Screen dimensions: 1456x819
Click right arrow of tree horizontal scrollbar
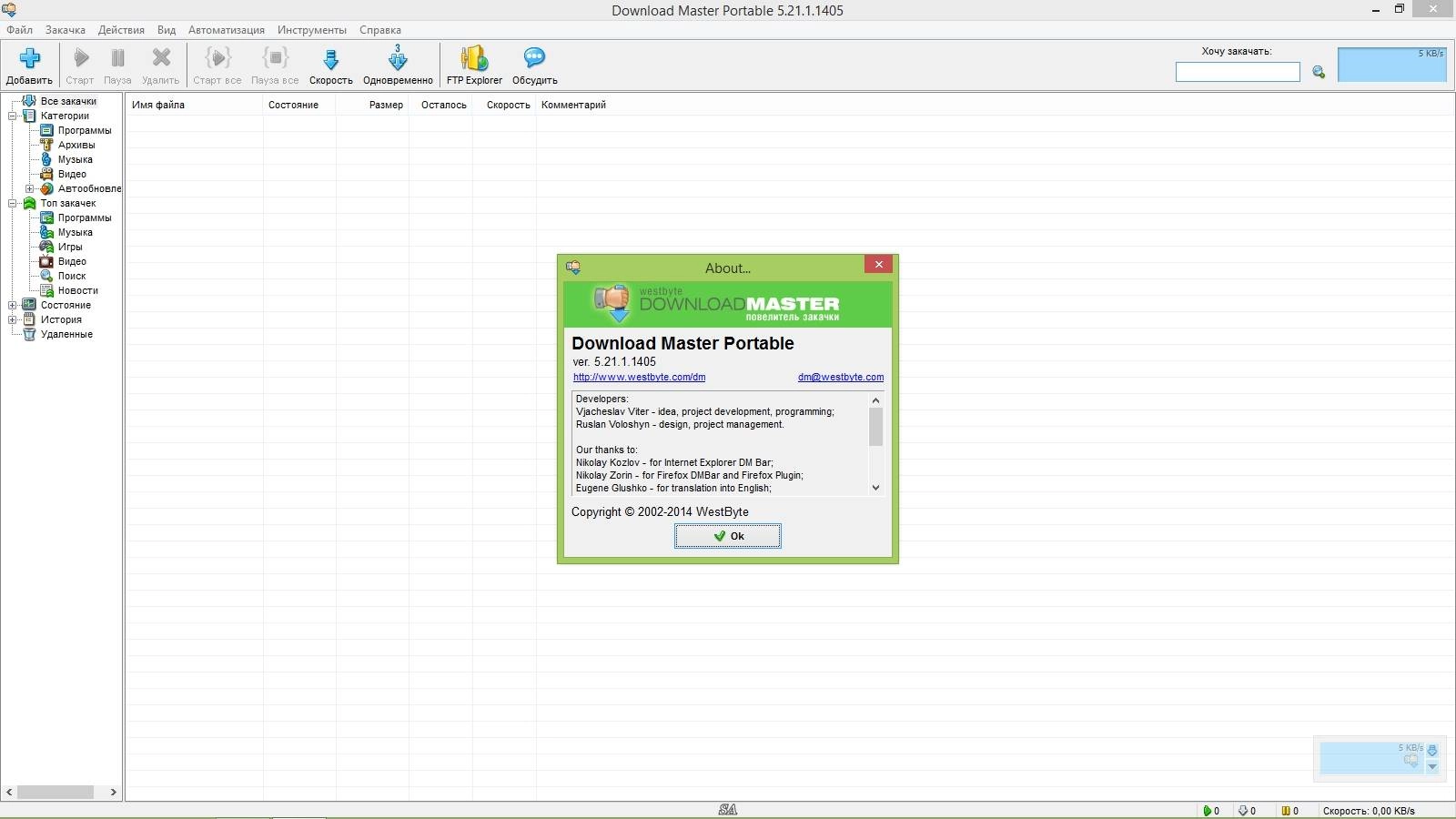click(113, 792)
